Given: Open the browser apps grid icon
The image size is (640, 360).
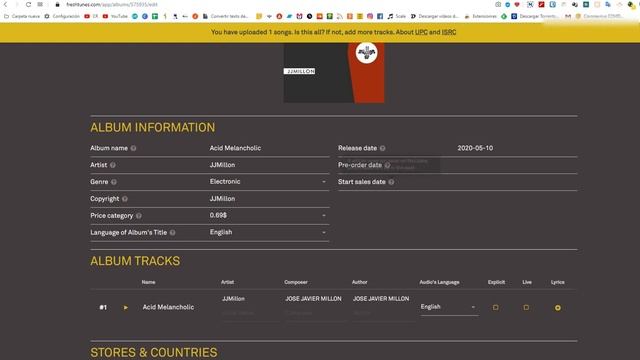Looking at the screenshot, I should tap(40, 4).
